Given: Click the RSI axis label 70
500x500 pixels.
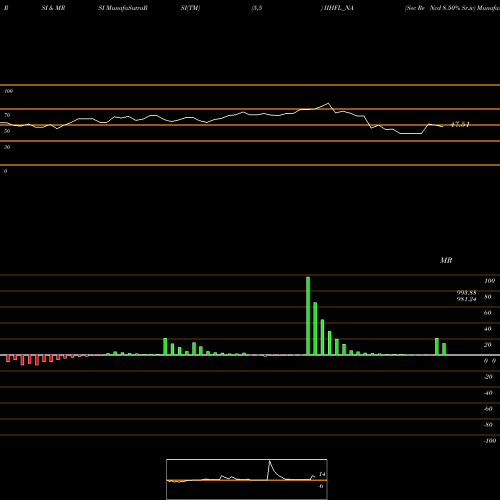Looking at the screenshot, I should pyautogui.click(x=7, y=115).
